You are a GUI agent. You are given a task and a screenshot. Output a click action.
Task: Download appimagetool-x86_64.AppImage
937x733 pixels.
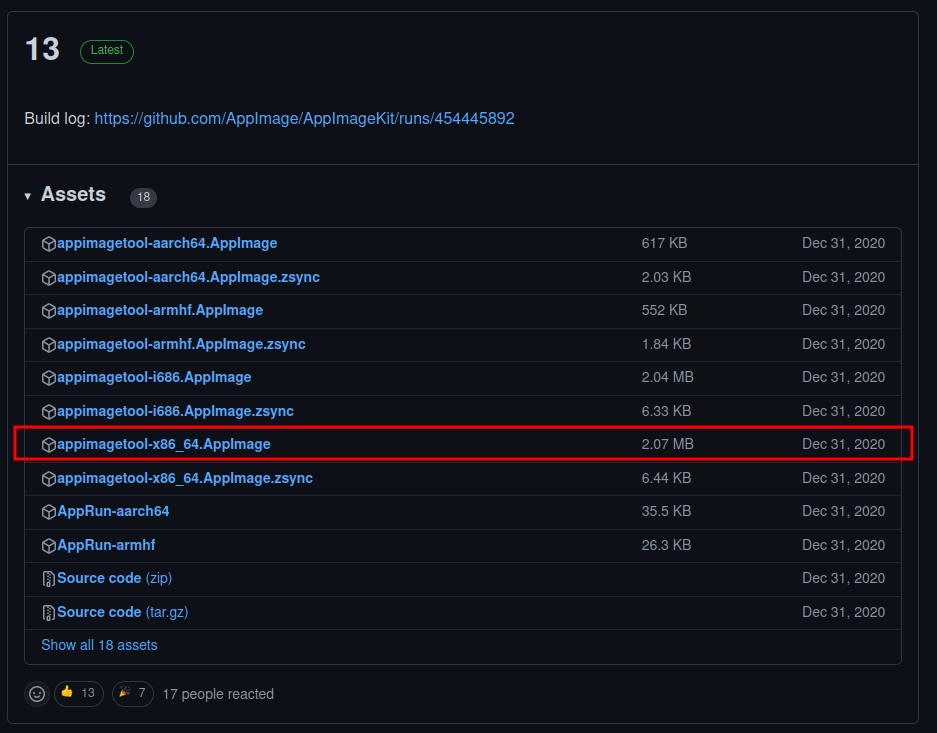[164, 444]
